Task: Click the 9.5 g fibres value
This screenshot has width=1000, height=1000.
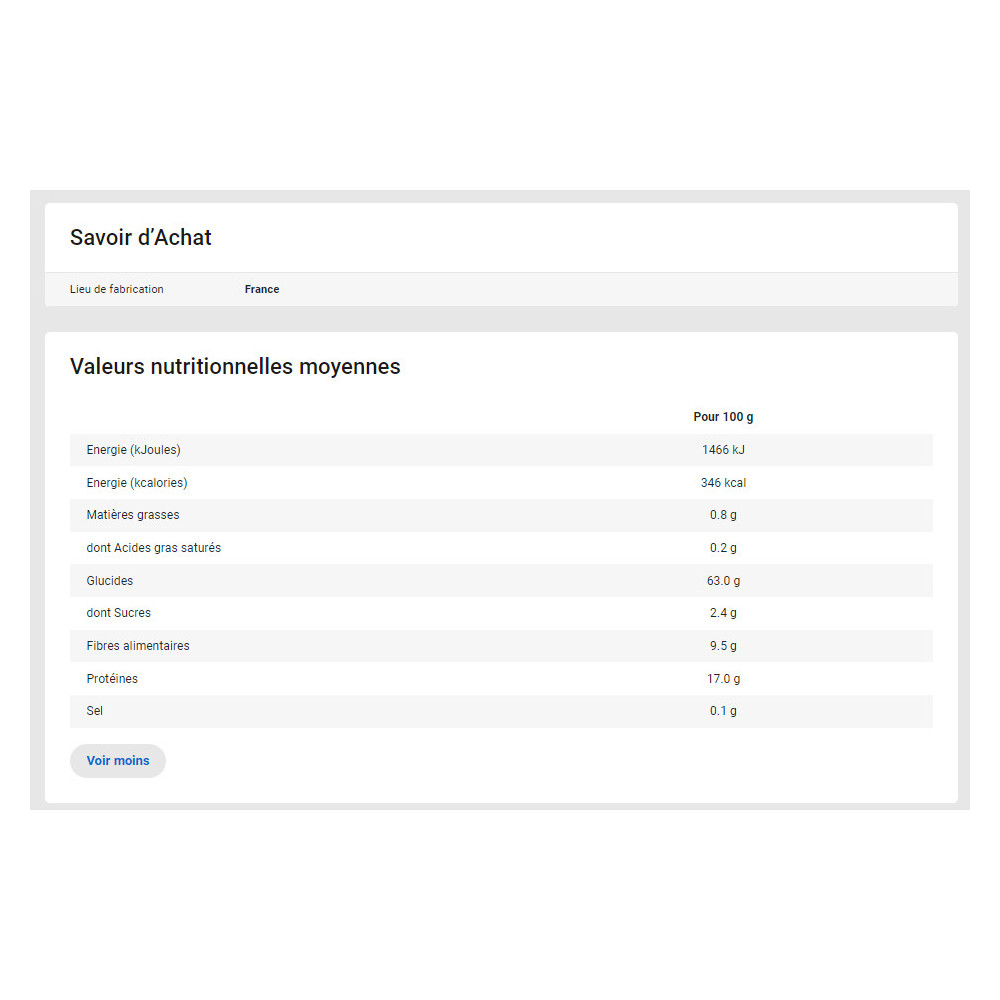Action: point(723,646)
